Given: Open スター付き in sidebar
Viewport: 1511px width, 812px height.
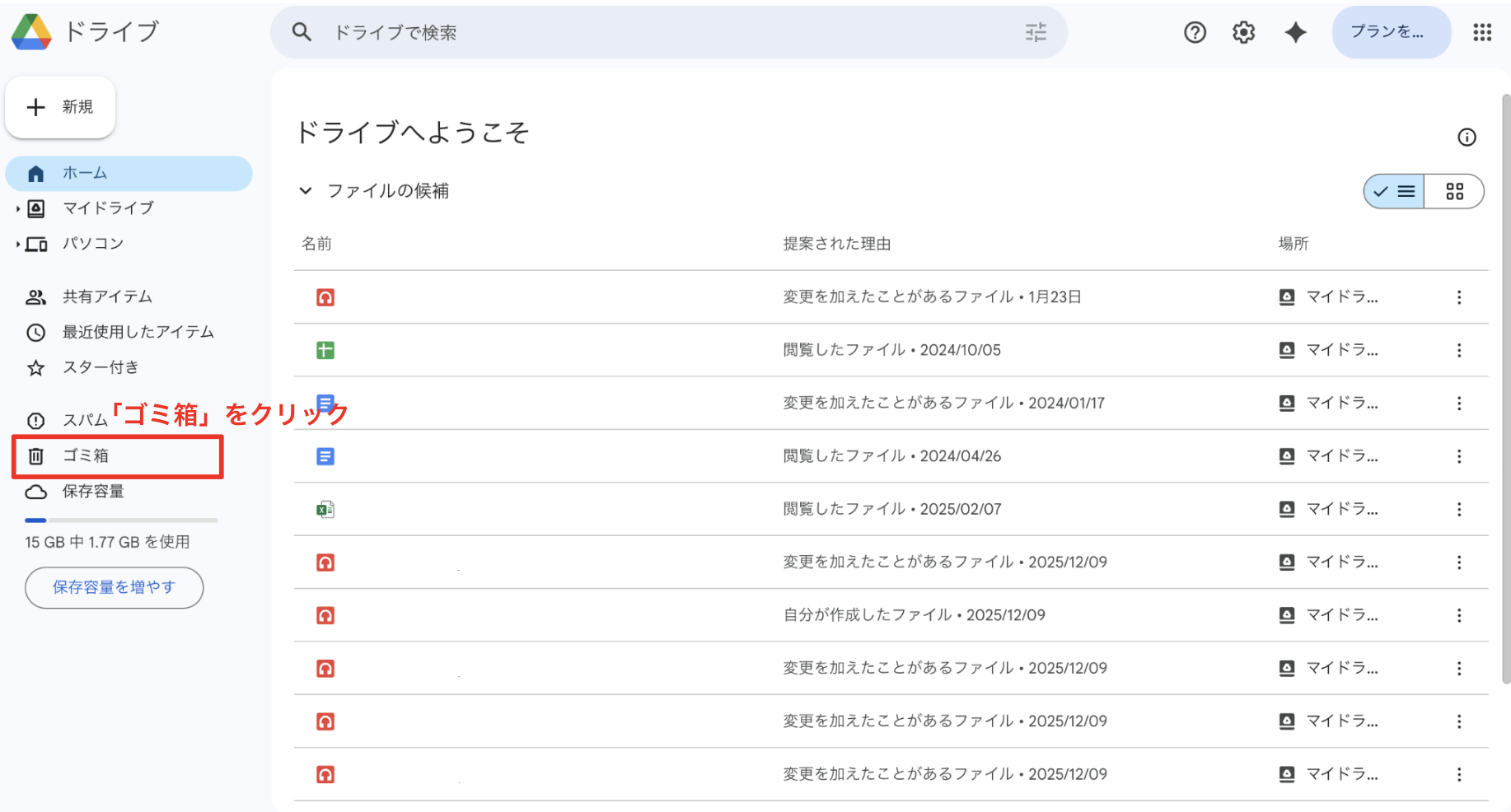Looking at the screenshot, I should (100, 367).
